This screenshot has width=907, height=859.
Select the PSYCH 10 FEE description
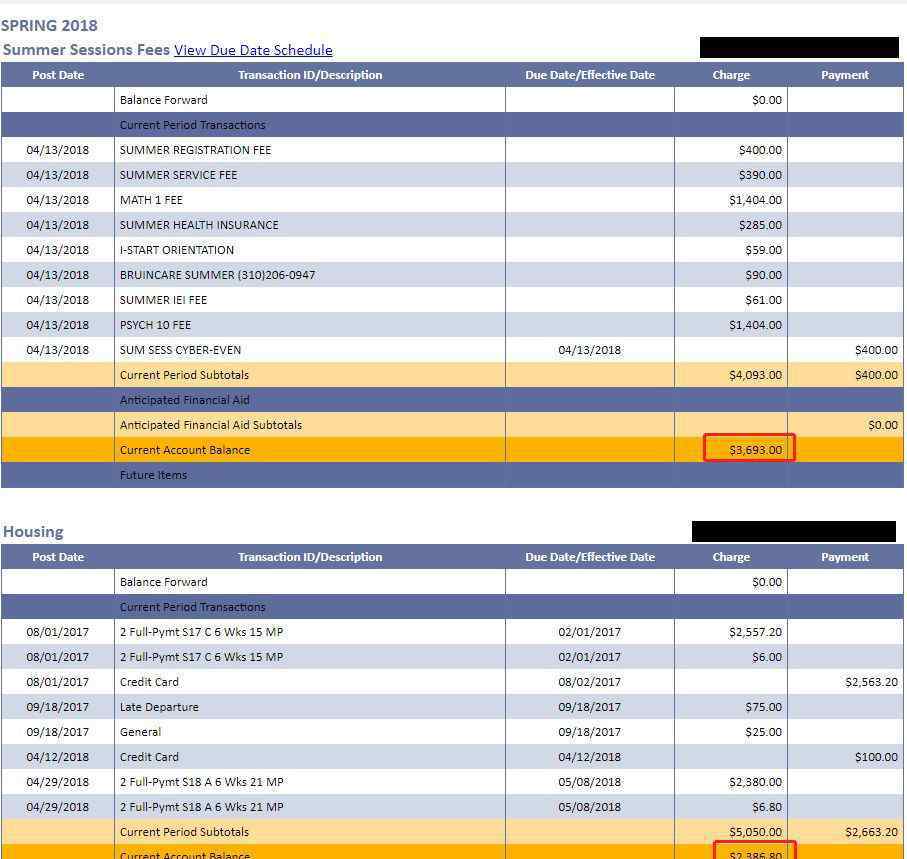(155, 325)
